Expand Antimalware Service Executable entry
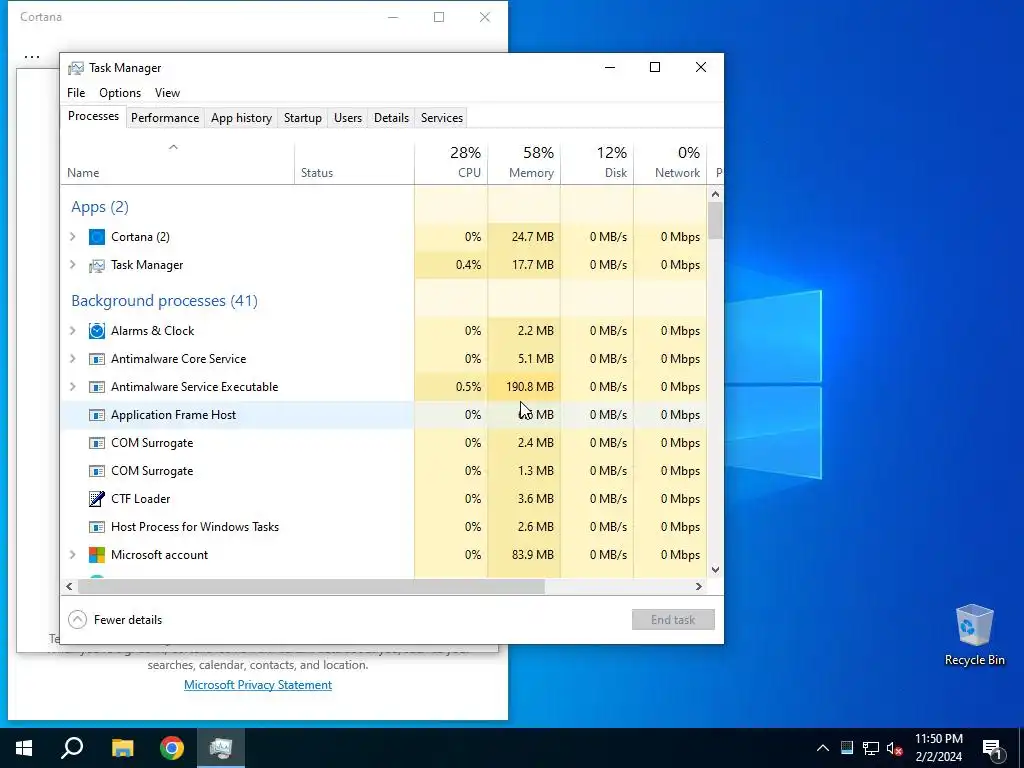The image size is (1024, 768). (x=73, y=387)
